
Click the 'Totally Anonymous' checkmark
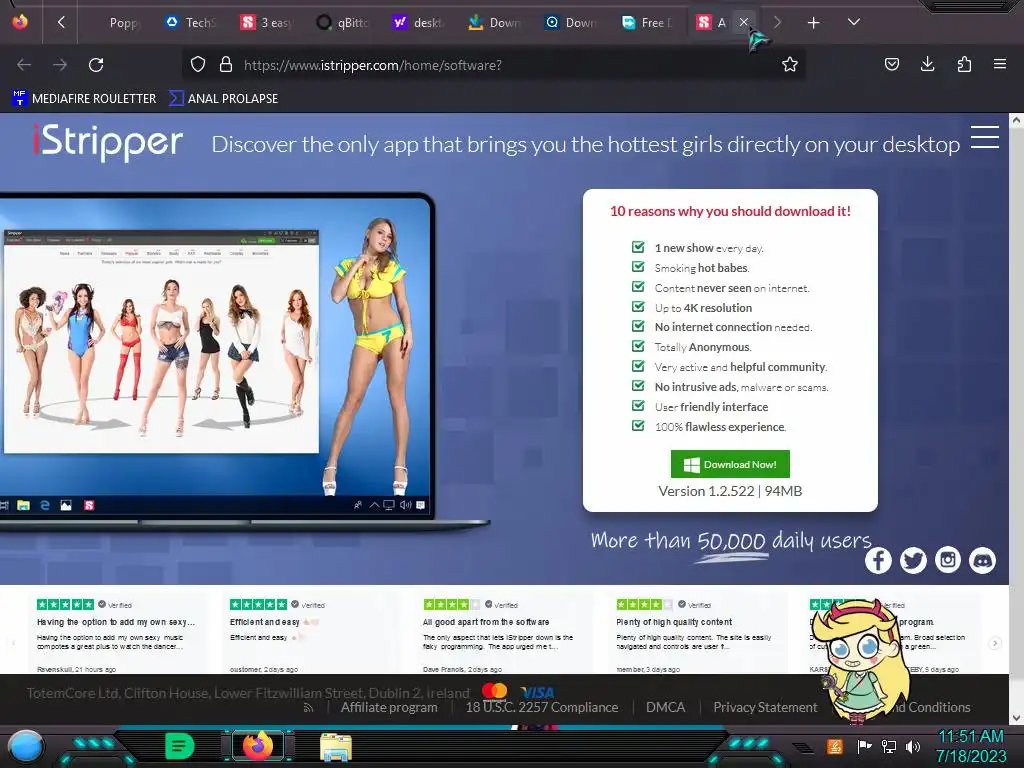[x=638, y=345]
